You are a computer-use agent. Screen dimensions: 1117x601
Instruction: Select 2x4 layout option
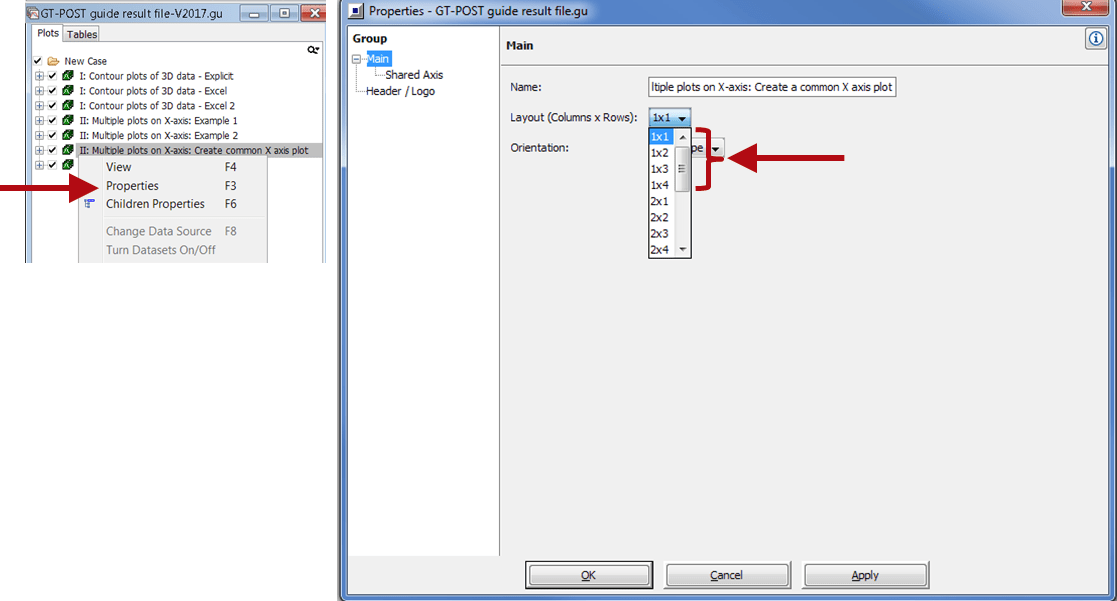(662, 249)
